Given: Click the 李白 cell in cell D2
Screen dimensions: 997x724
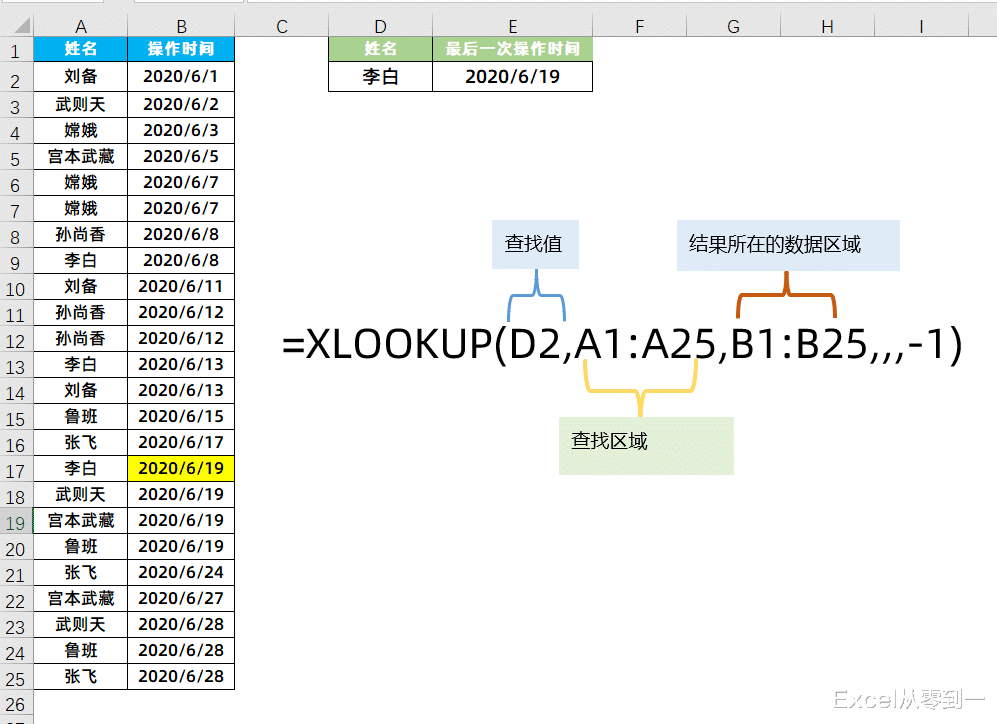Looking at the screenshot, I should [x=380, y=76].
